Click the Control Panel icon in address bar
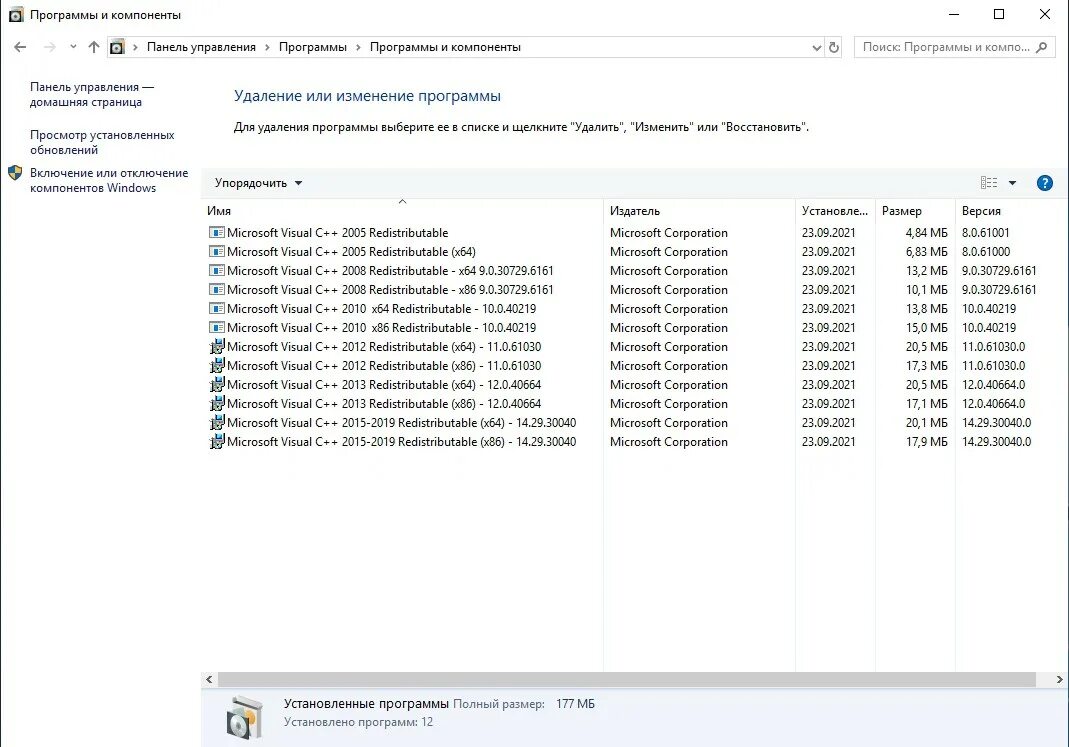 [117, 47]
